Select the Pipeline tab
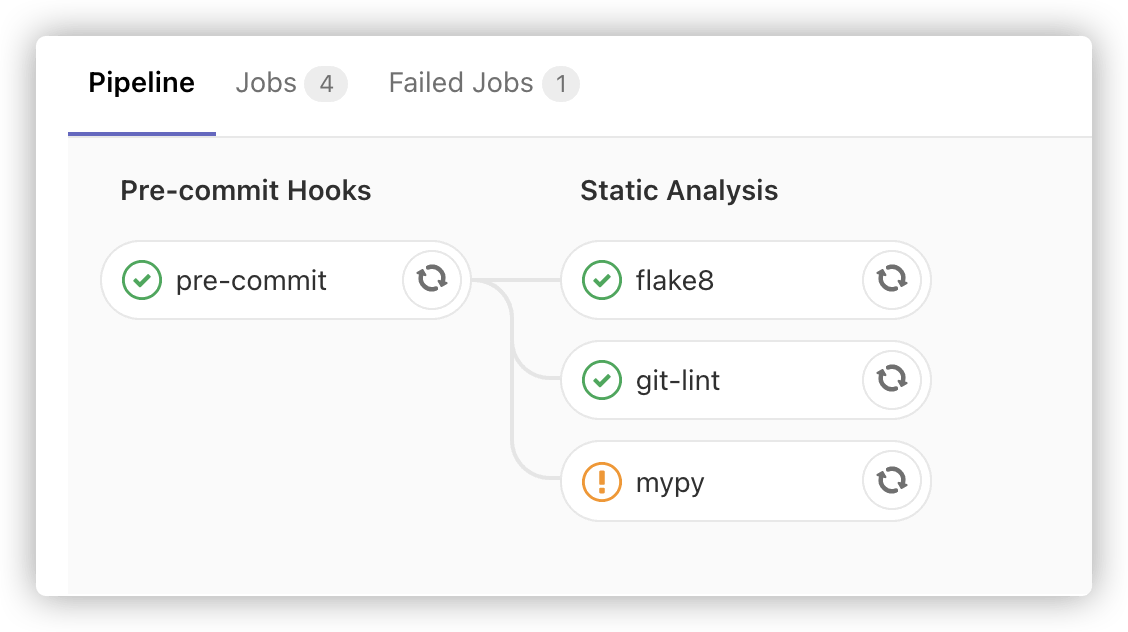The height and width of the screenshot is (632, 1128). pyautogui.click(x=141, y=83)
